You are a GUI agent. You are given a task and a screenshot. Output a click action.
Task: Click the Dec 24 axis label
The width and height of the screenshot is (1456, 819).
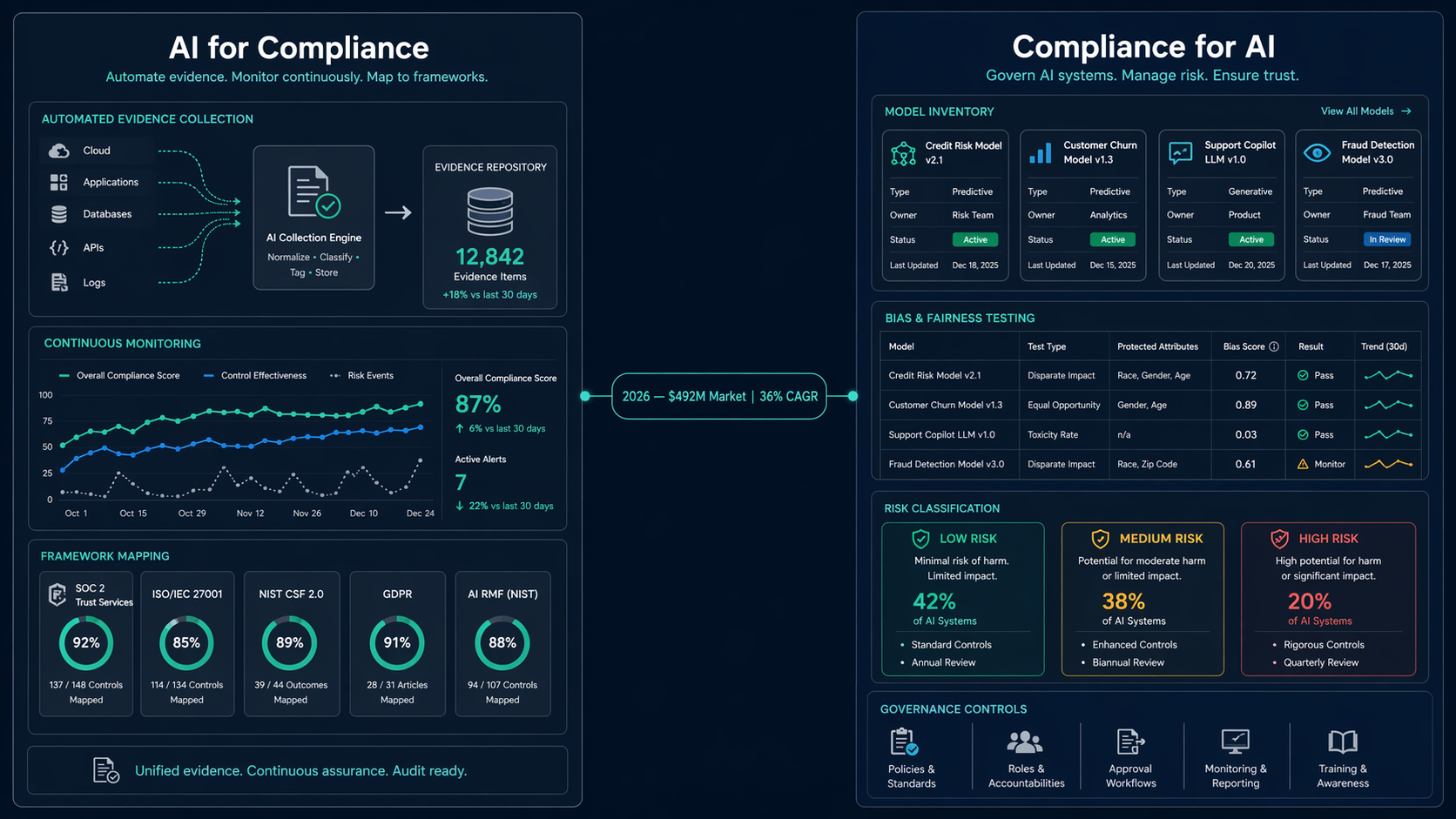[x=421, y=514]
